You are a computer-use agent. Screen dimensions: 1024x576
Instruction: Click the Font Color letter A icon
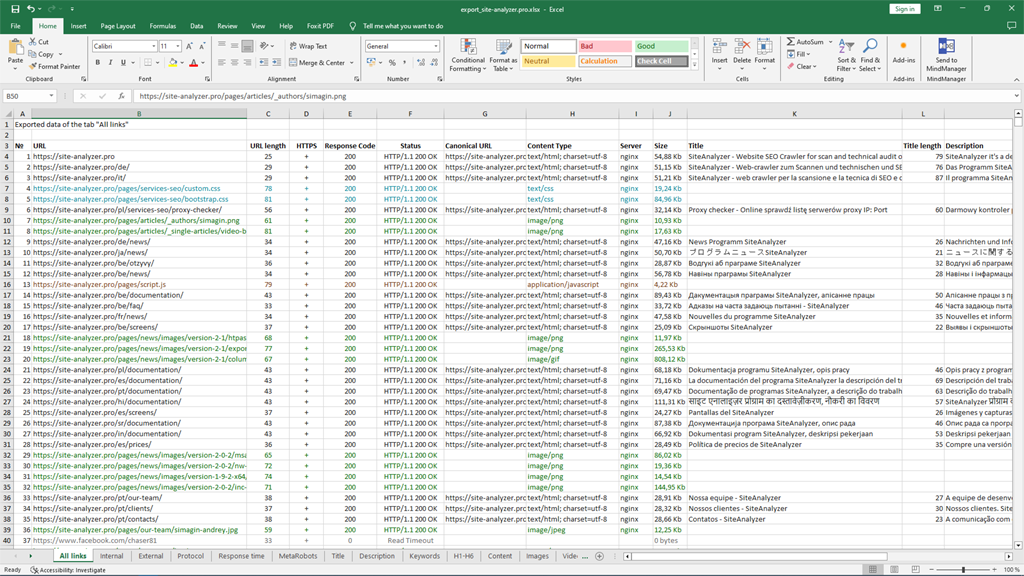[x=193, y=63]
